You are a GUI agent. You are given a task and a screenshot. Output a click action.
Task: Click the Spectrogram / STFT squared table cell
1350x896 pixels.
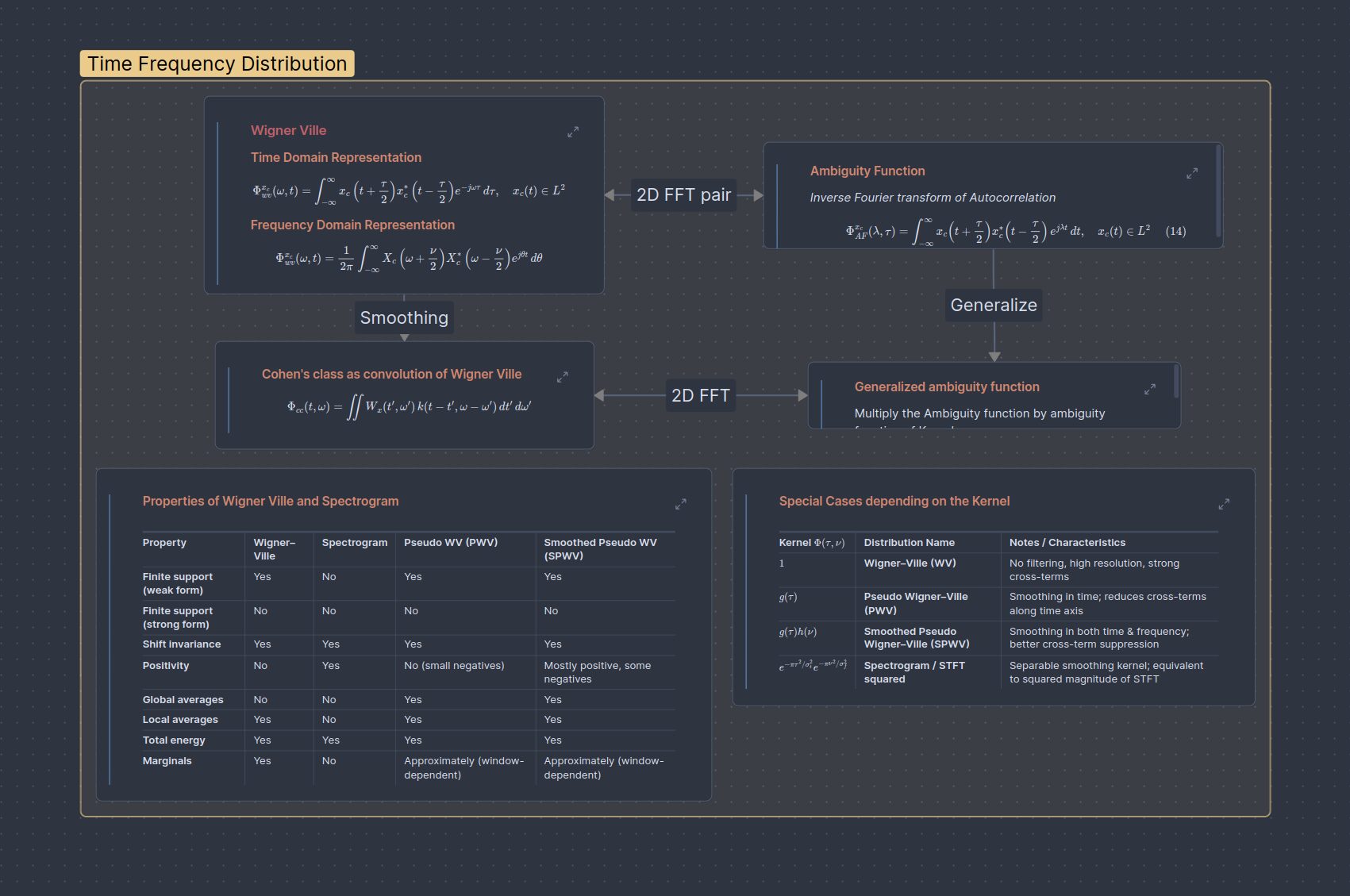914,672
